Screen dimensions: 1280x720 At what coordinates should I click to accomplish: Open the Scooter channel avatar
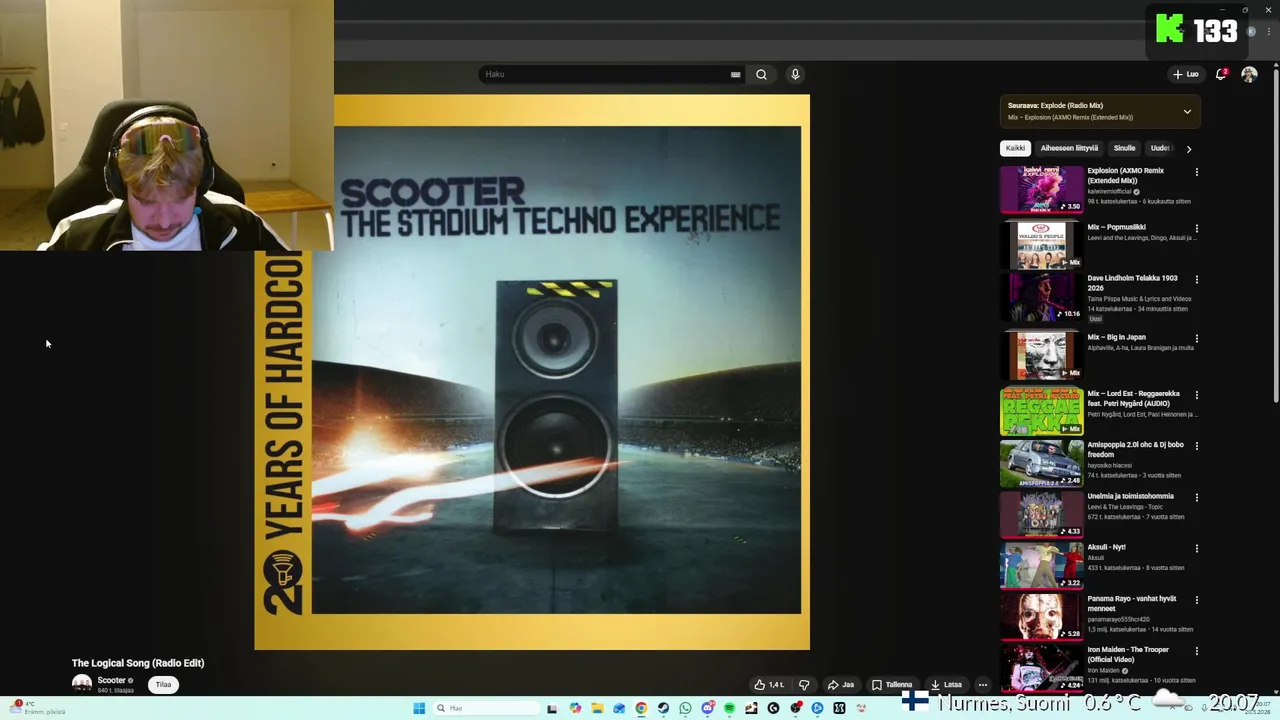(82, 684)
